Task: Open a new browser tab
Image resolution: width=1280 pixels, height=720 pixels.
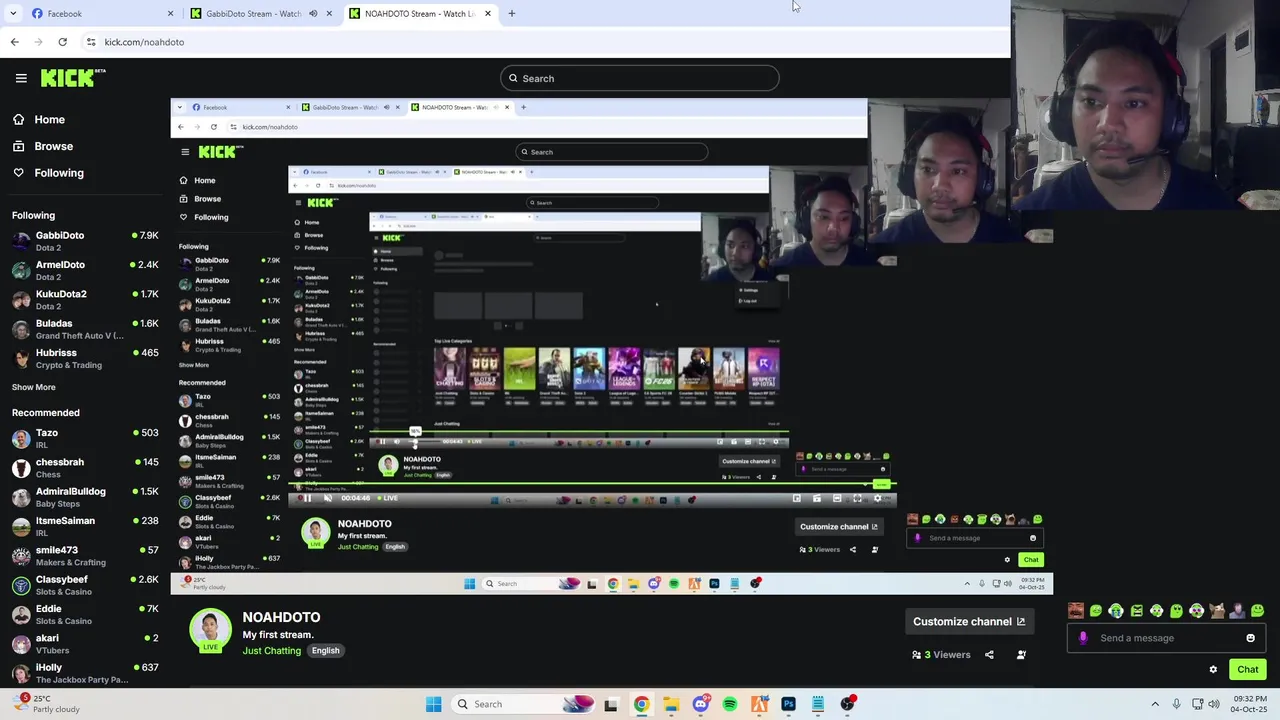Action: pos(511,13)
